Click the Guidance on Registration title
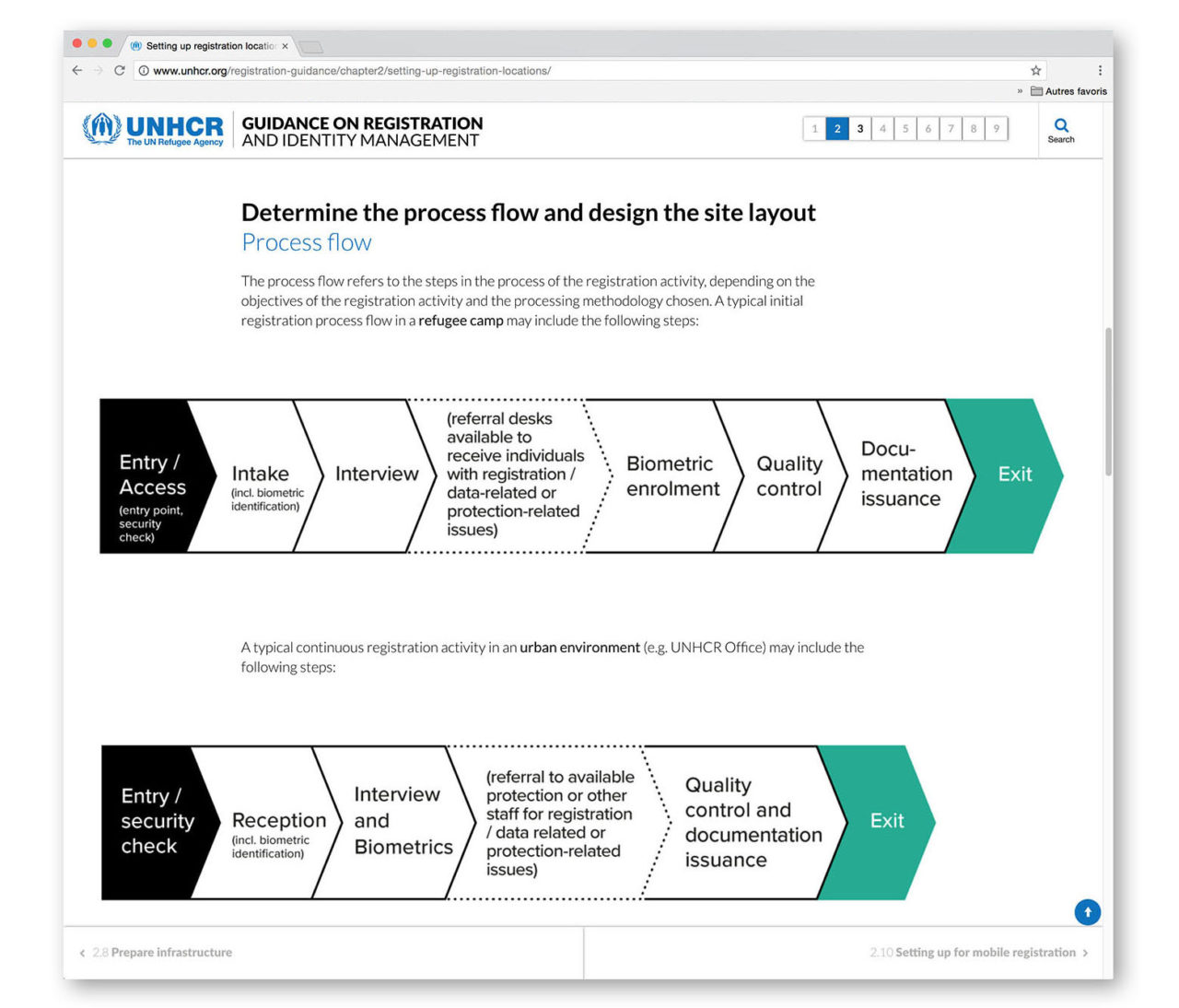This screenshot has height=1008, width=1179. coord(362,131)
